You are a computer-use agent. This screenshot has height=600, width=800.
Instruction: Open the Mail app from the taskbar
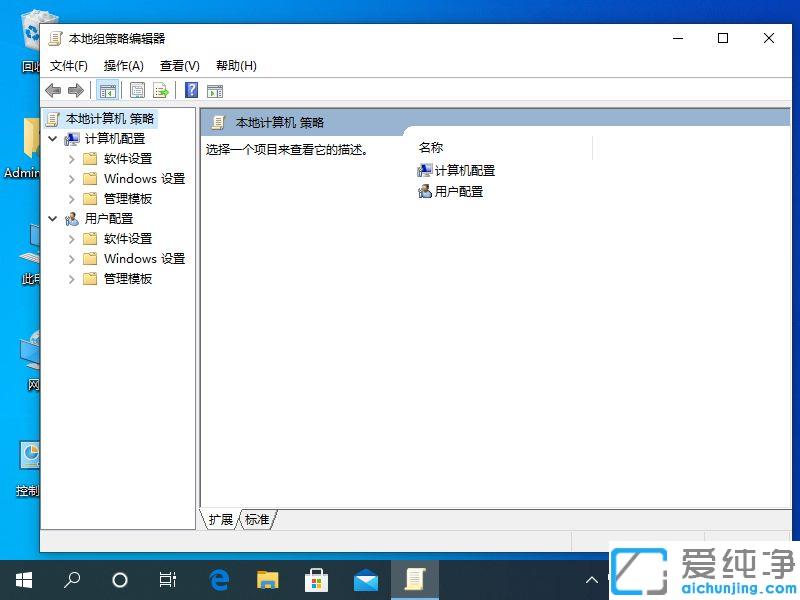click(x=365, y=579)
